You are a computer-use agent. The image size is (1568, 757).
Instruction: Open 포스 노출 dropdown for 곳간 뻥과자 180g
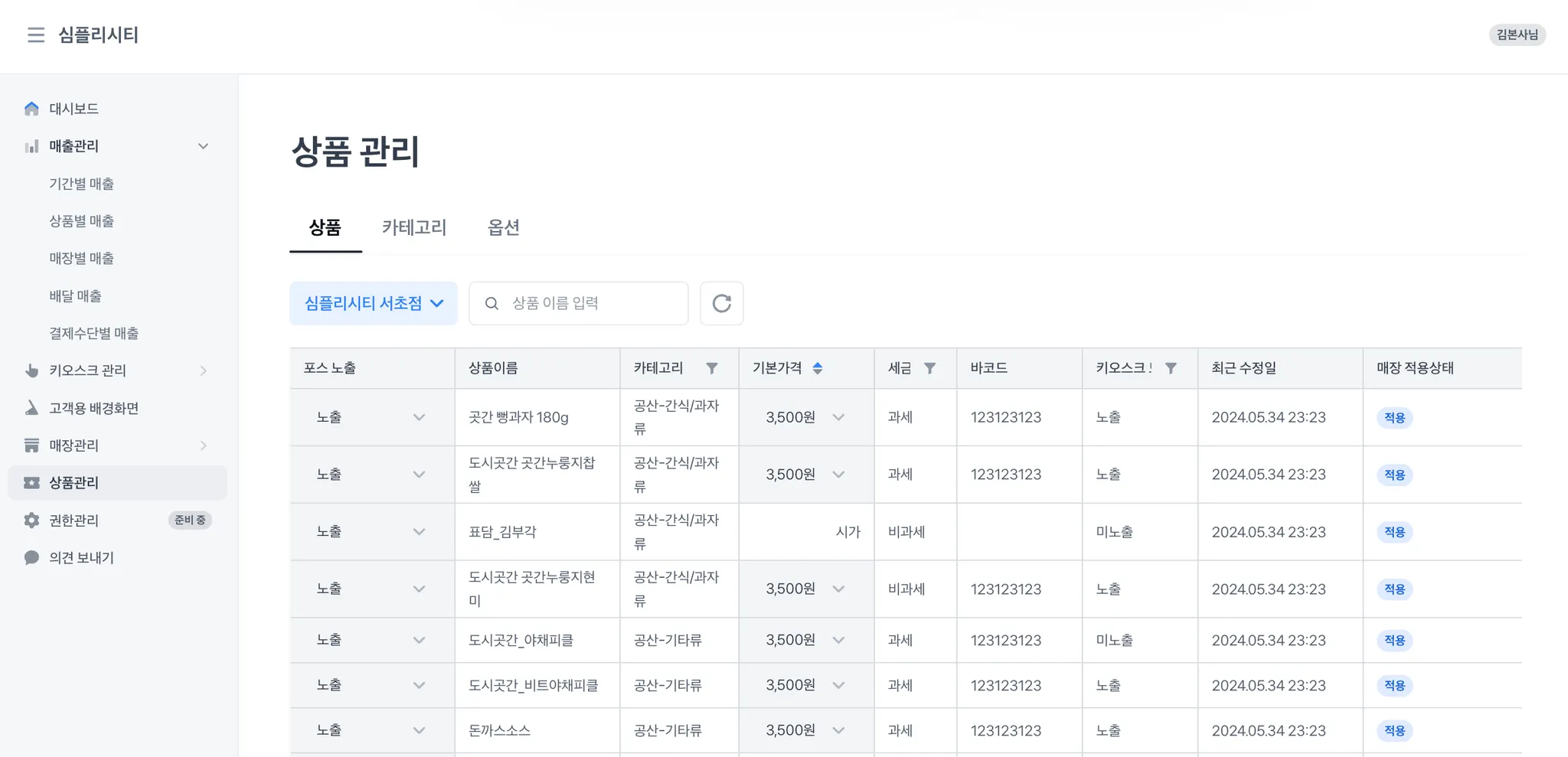[372, 417]
